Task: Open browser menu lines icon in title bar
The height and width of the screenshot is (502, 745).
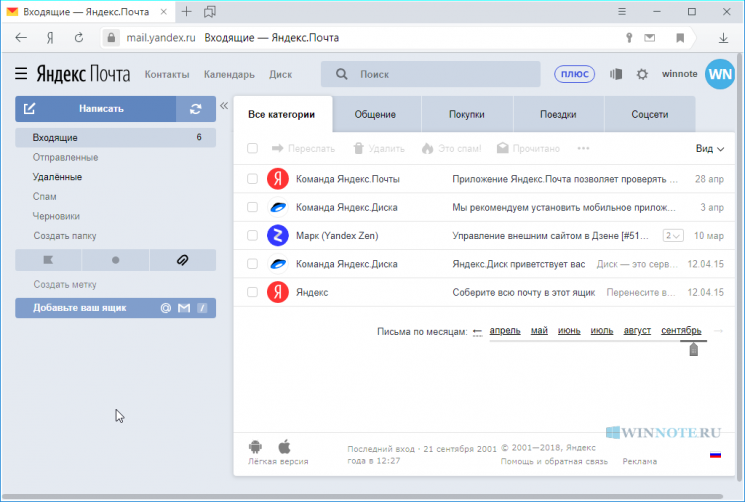Action: (x=622, y=11)
